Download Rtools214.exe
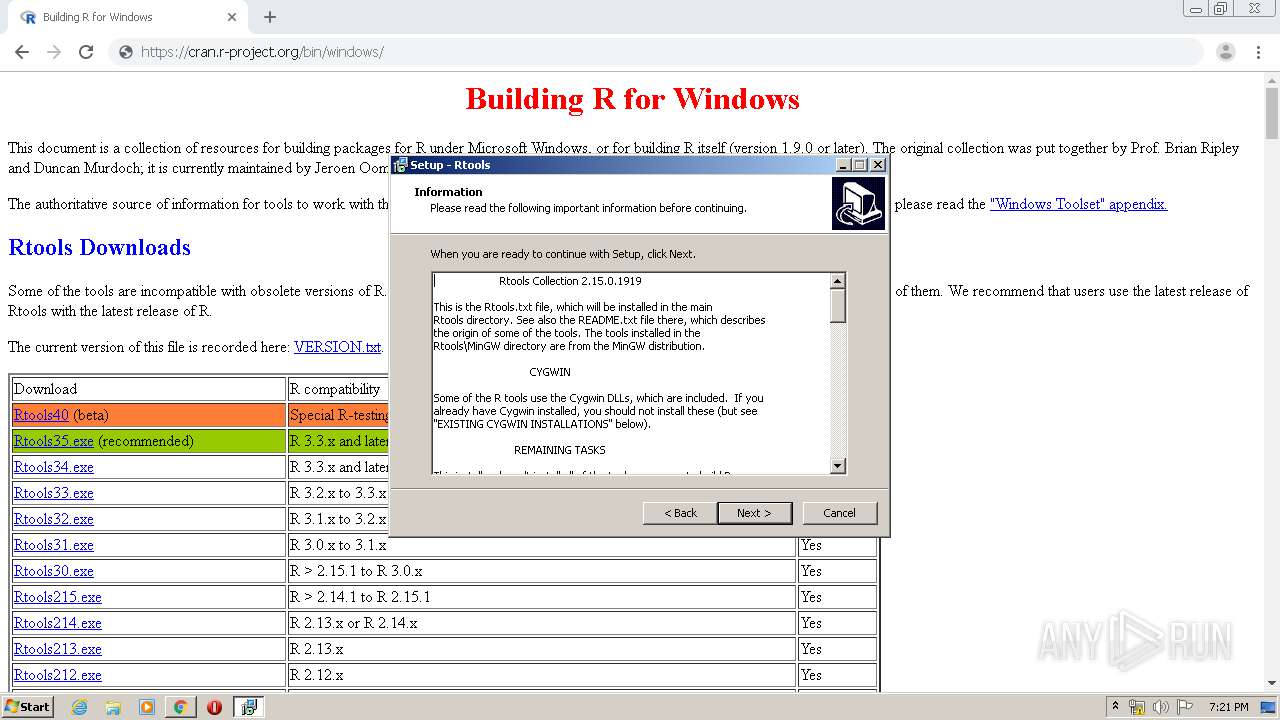This screenshot has width=1280, height=720. click(x=58, y=623)
